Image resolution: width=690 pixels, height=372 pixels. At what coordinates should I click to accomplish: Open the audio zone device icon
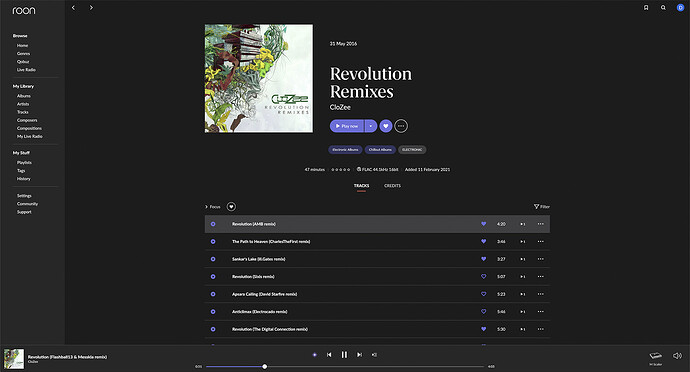click(655, 356)
